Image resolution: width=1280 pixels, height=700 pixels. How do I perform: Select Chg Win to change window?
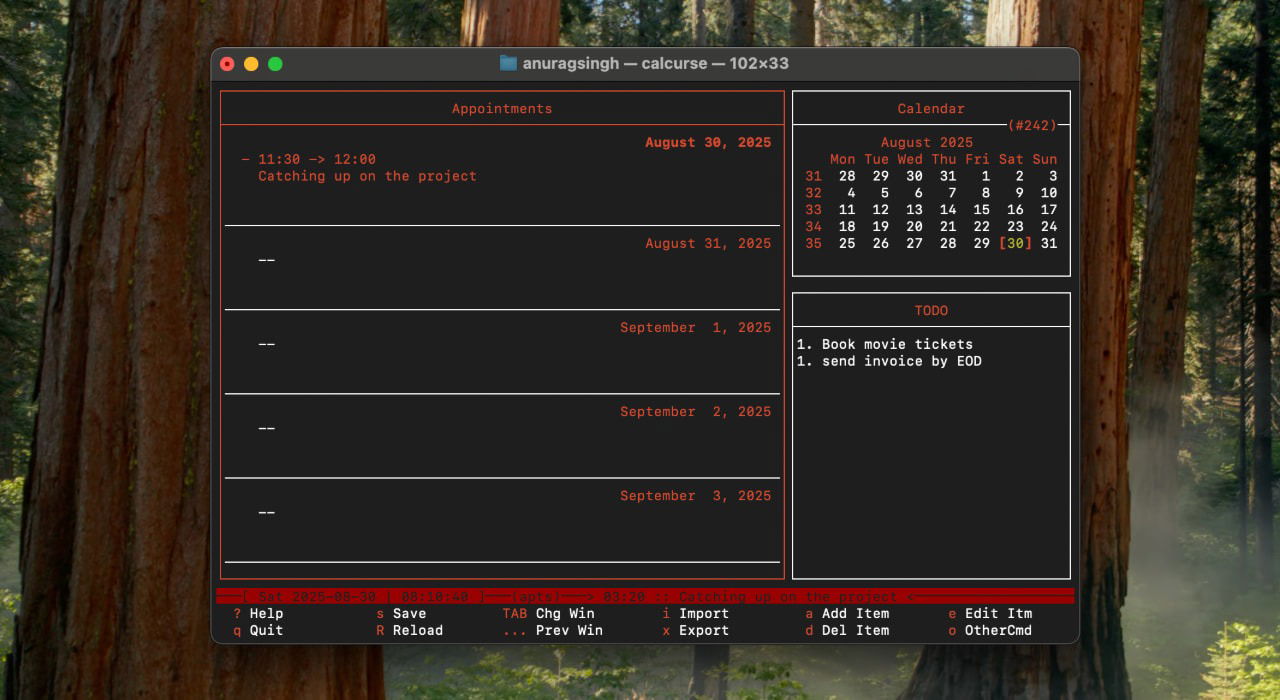(x=564, y=614)
